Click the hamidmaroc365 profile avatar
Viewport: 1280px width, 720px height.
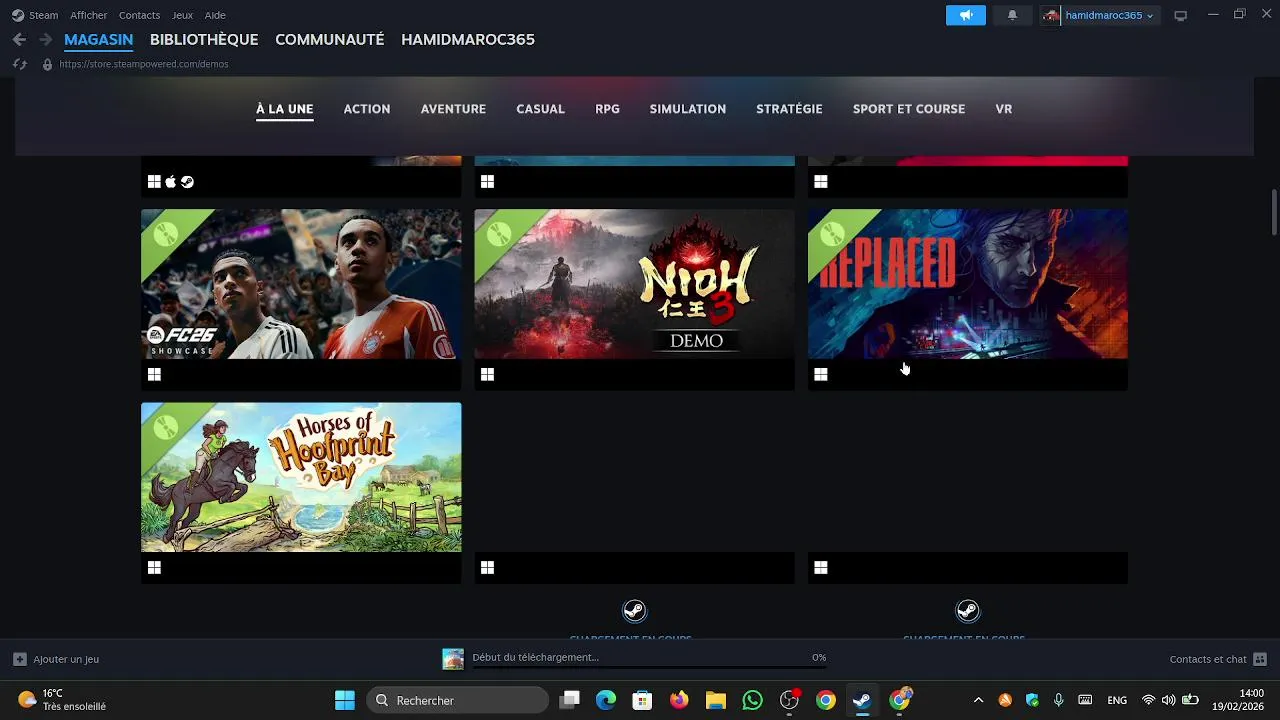[1050, 15]
